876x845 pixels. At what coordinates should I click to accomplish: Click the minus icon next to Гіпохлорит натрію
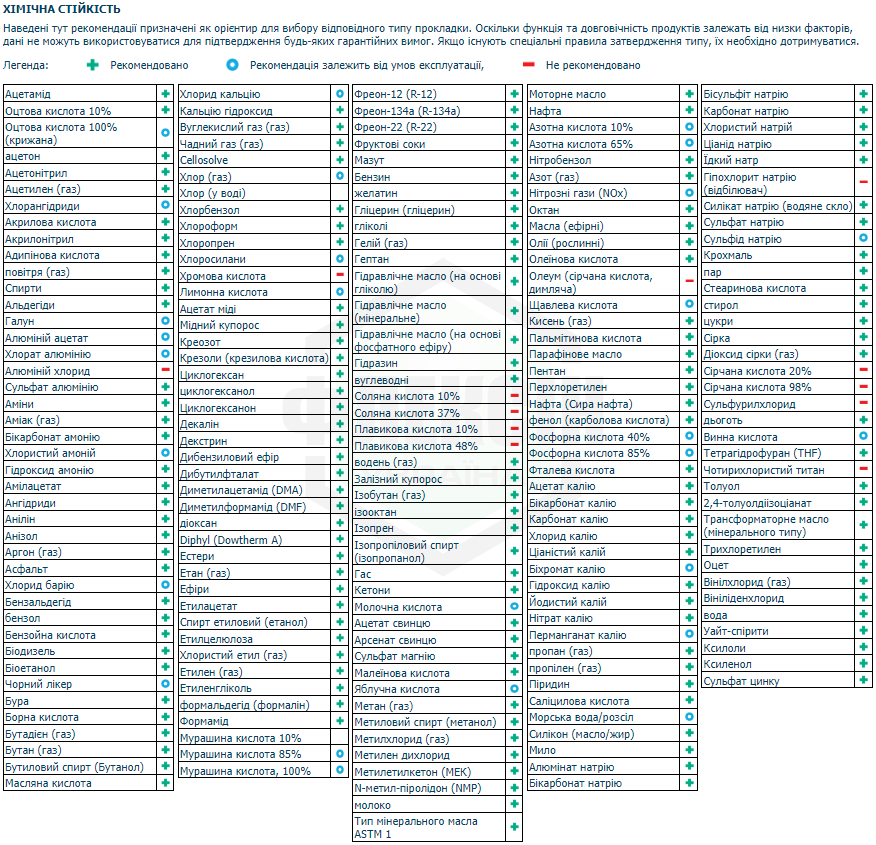tap(863, 183)
